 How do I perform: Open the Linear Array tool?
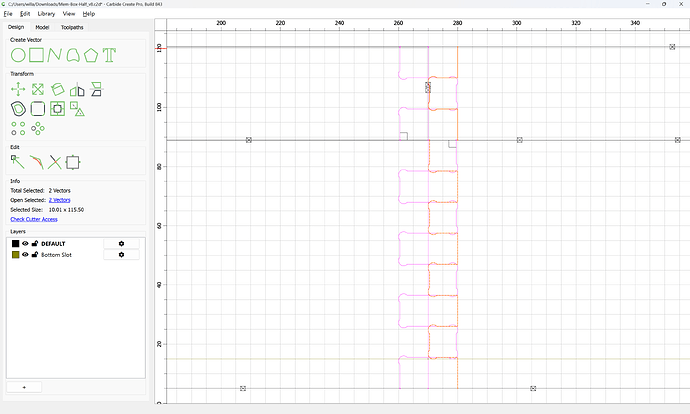[x=18, y=128]
